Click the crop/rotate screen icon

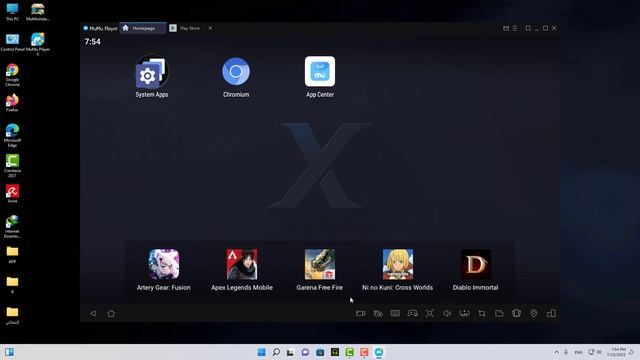coord(482,313)
